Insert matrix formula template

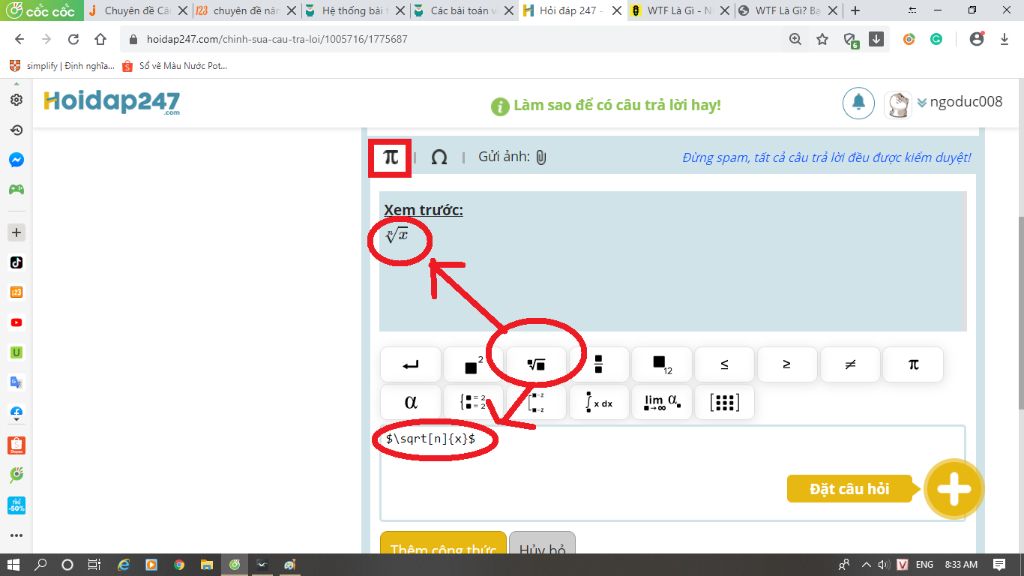pyautogui.click(x=724, y=402)
